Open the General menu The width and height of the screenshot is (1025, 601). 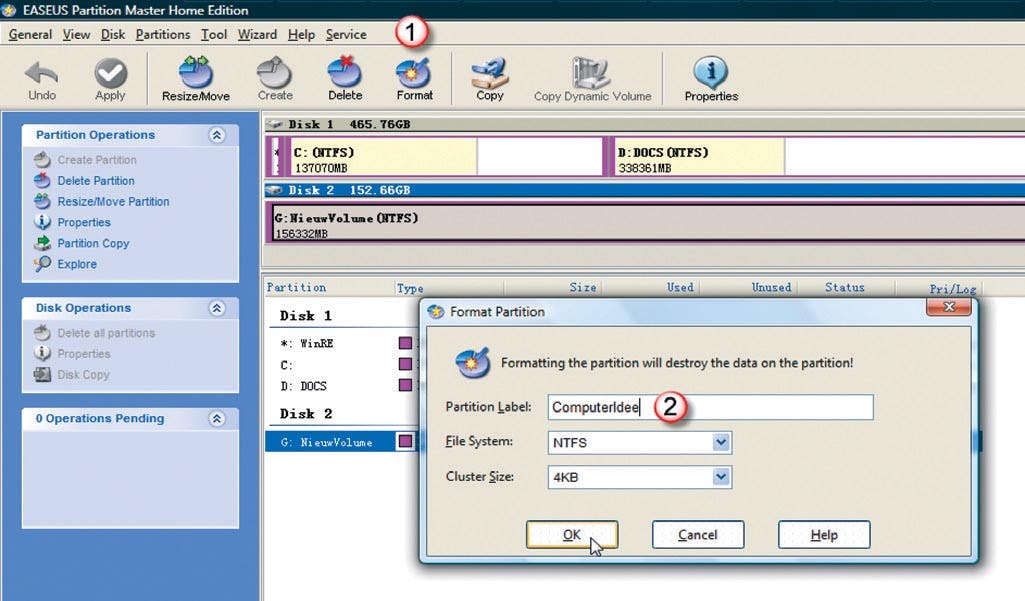[30, 35]
